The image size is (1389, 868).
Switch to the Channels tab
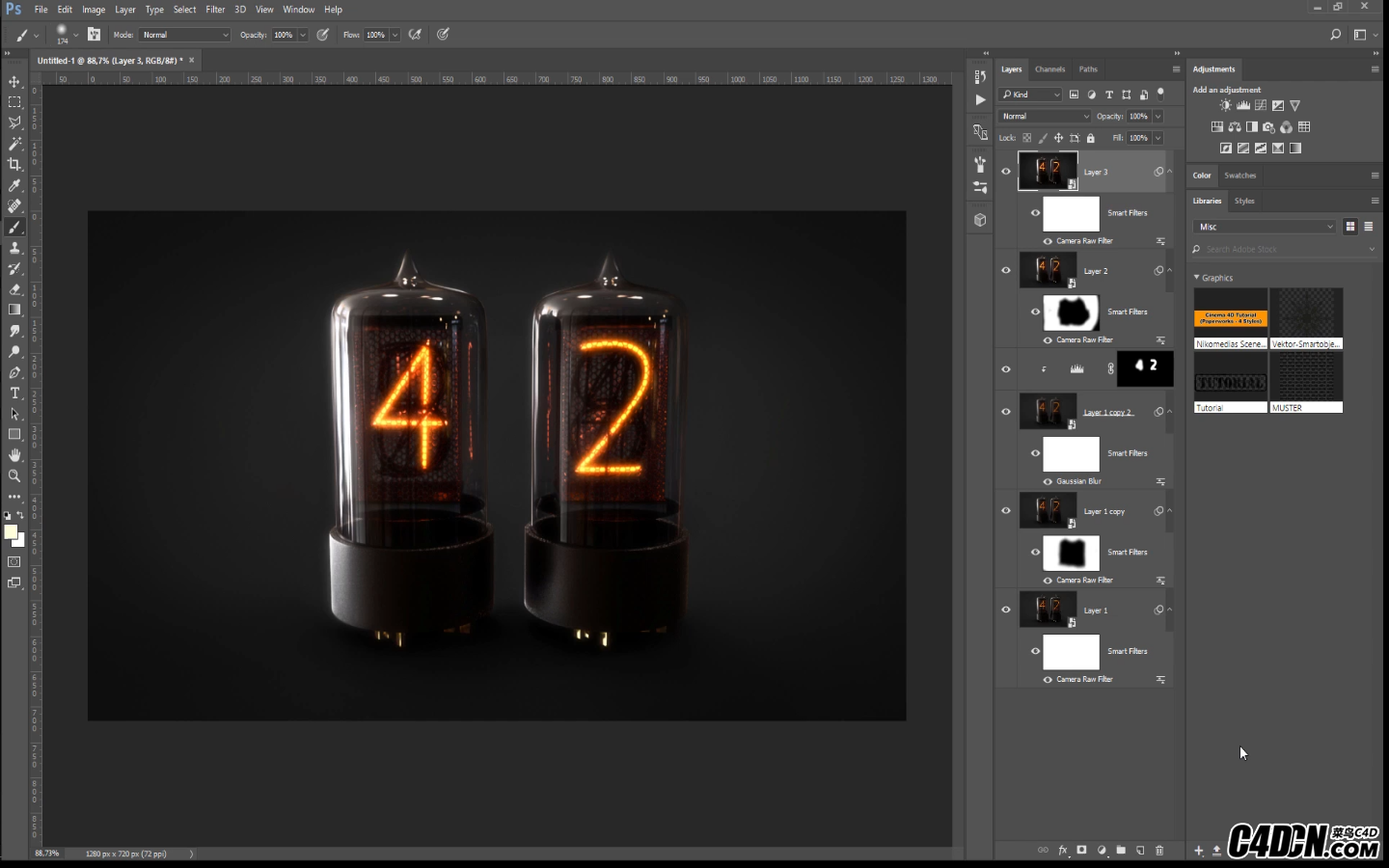1049,69
